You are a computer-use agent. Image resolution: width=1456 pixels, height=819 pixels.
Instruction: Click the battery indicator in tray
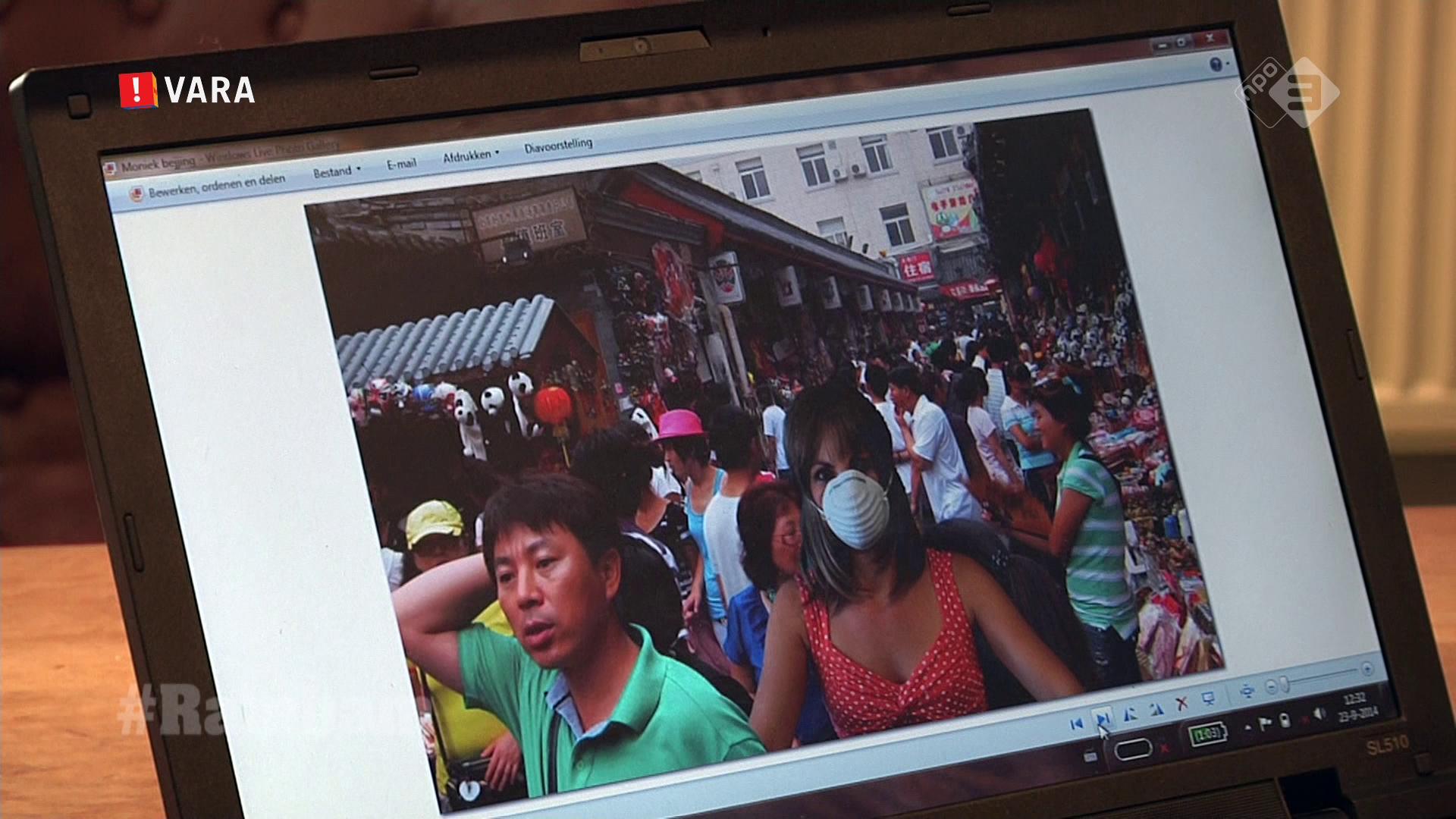[1207, 734]
